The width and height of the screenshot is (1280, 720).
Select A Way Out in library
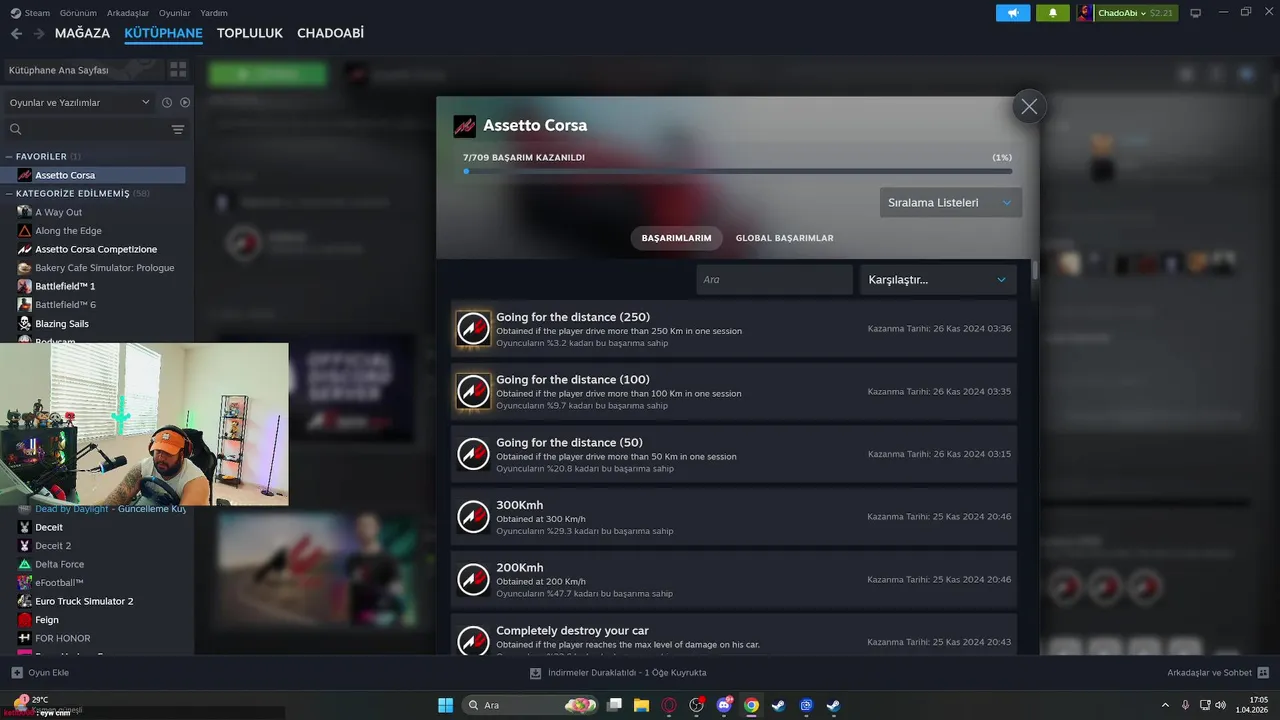58,212
